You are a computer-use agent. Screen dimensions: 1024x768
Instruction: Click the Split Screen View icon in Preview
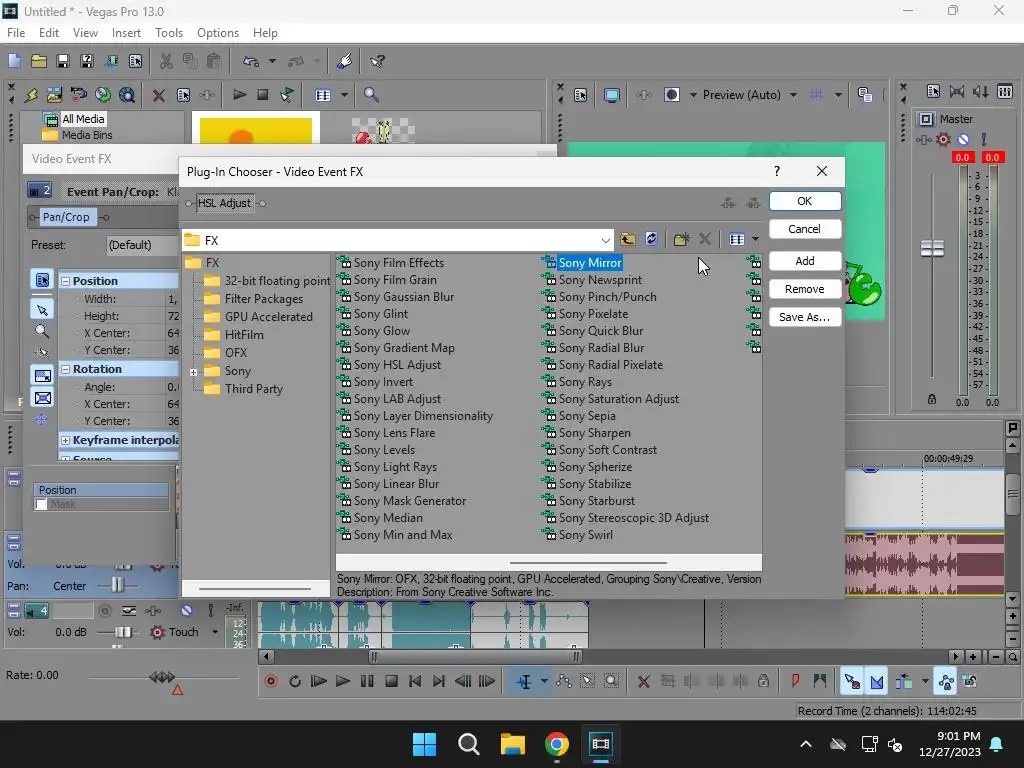(x=672, y=95)
